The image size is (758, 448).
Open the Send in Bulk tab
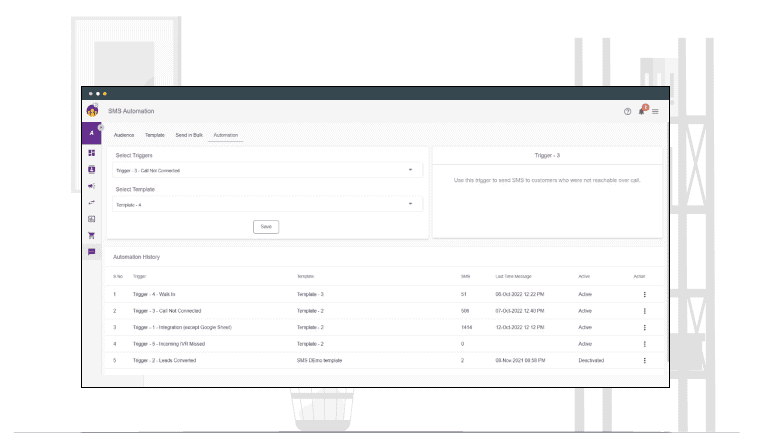189,134
